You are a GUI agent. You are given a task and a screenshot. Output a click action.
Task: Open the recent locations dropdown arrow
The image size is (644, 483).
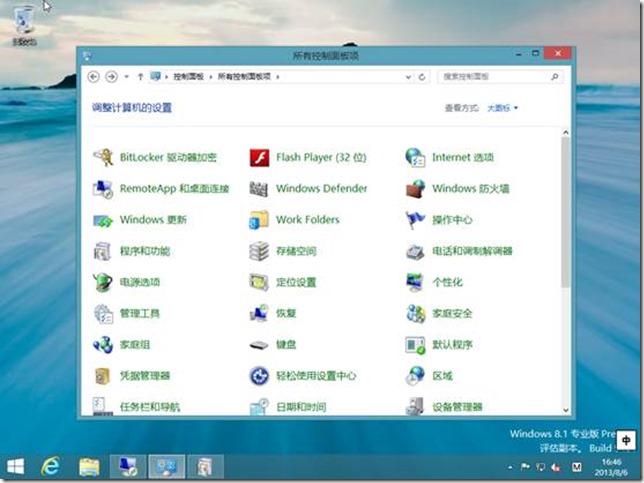(126, 77)
